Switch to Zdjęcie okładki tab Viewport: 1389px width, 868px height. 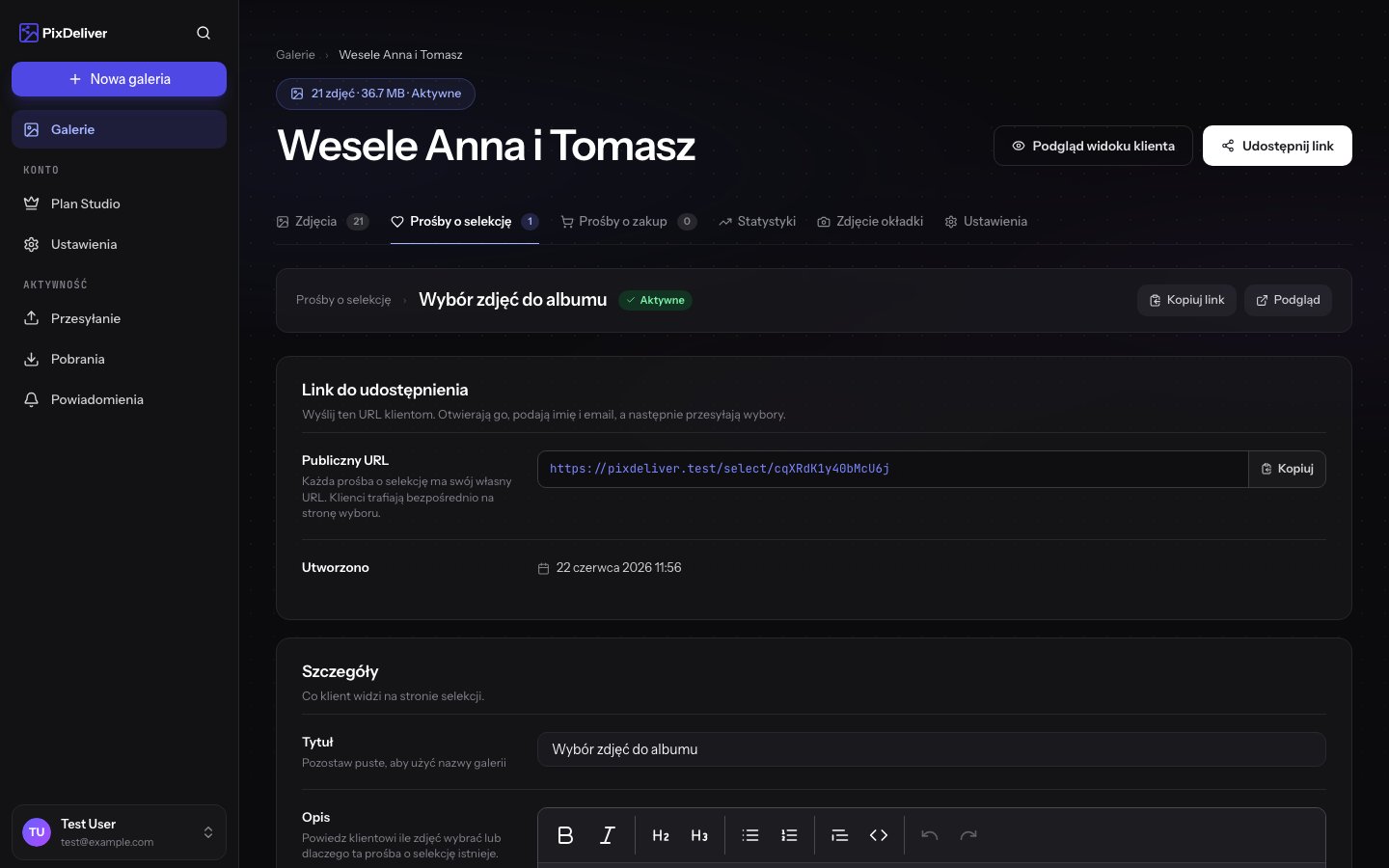[870, 222]
